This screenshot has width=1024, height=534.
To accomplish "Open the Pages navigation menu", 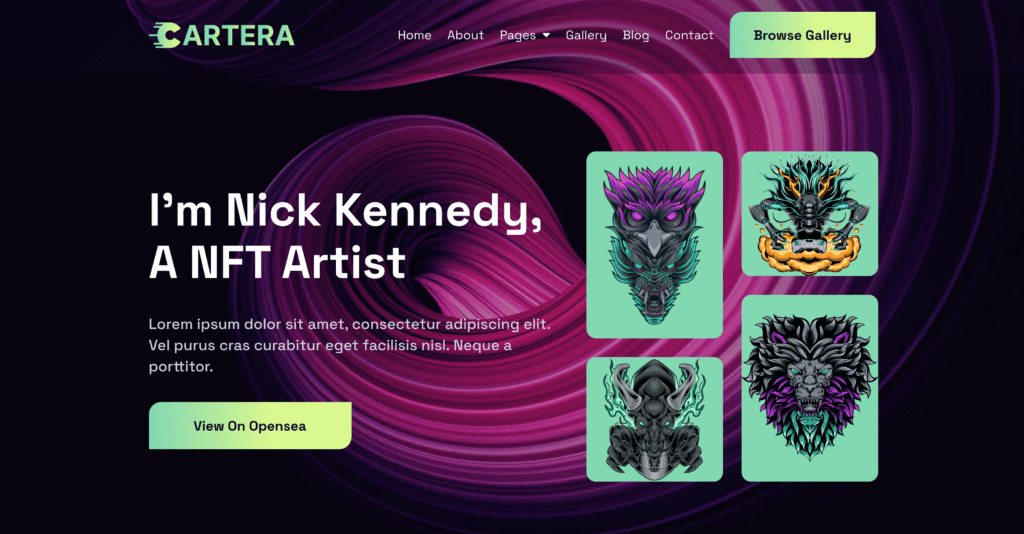I will pos(518,35).
